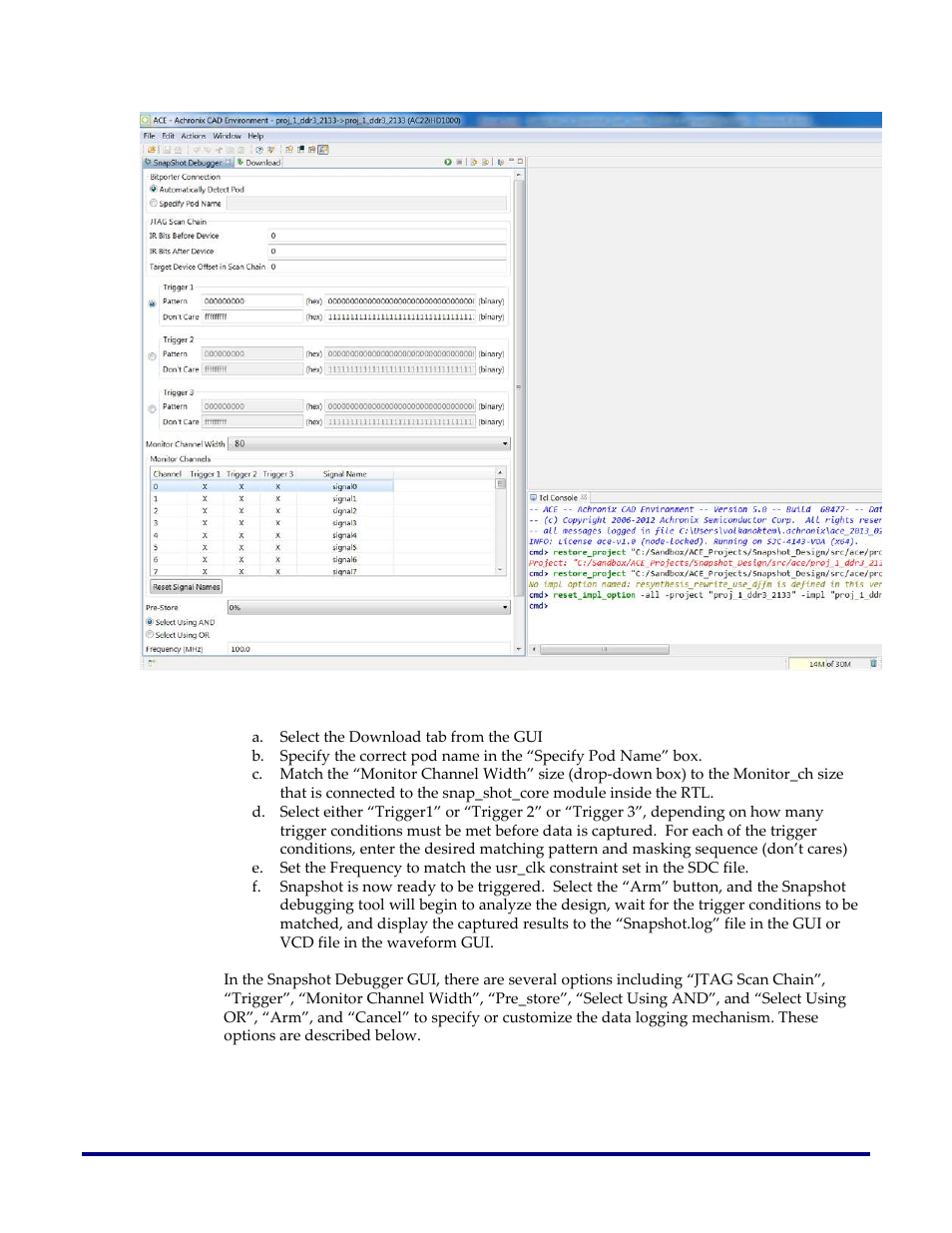Screen dimensions: 952x1233
Task: Select Automatically Detect Pod radio button
Action: (x=153, y=189)
